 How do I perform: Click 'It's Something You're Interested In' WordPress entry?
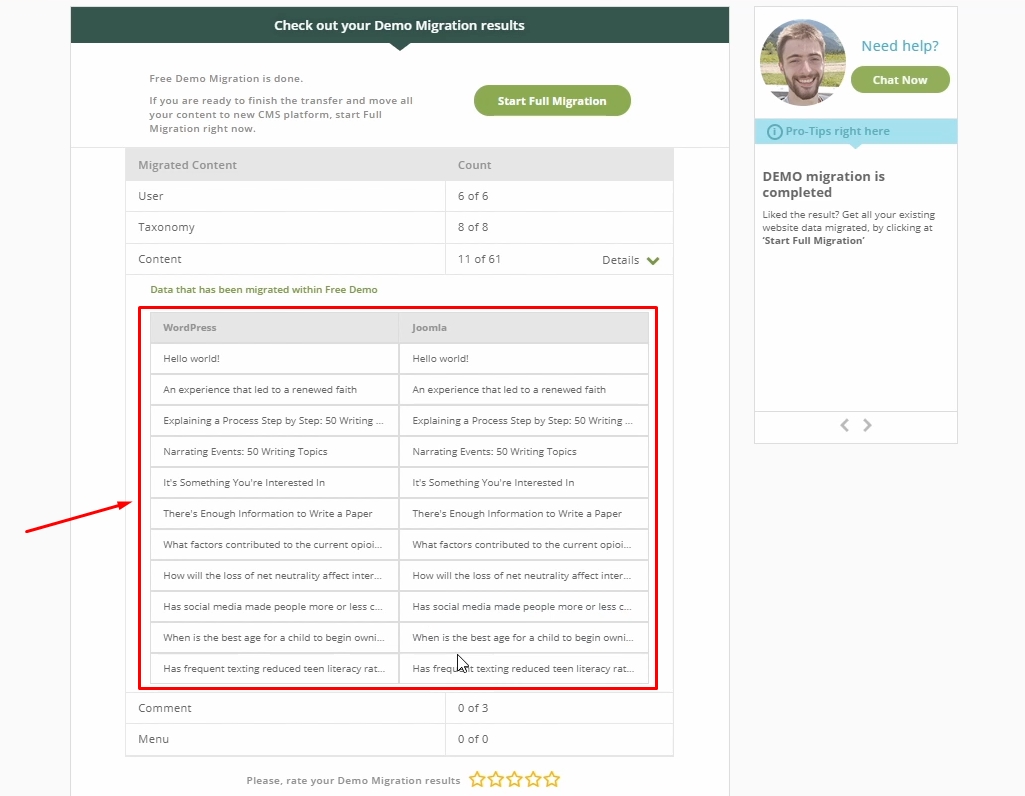[x=244, y=483]
